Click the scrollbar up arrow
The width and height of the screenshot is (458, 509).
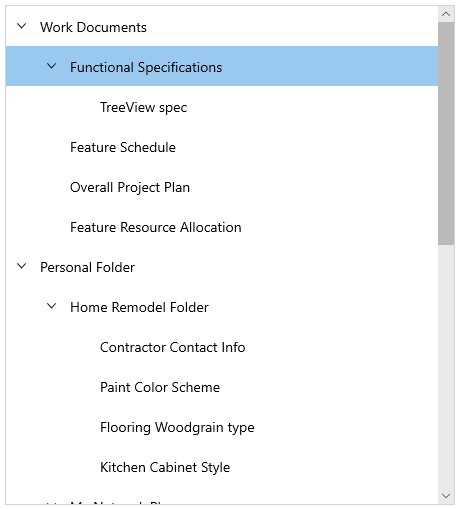click(446, 14)
